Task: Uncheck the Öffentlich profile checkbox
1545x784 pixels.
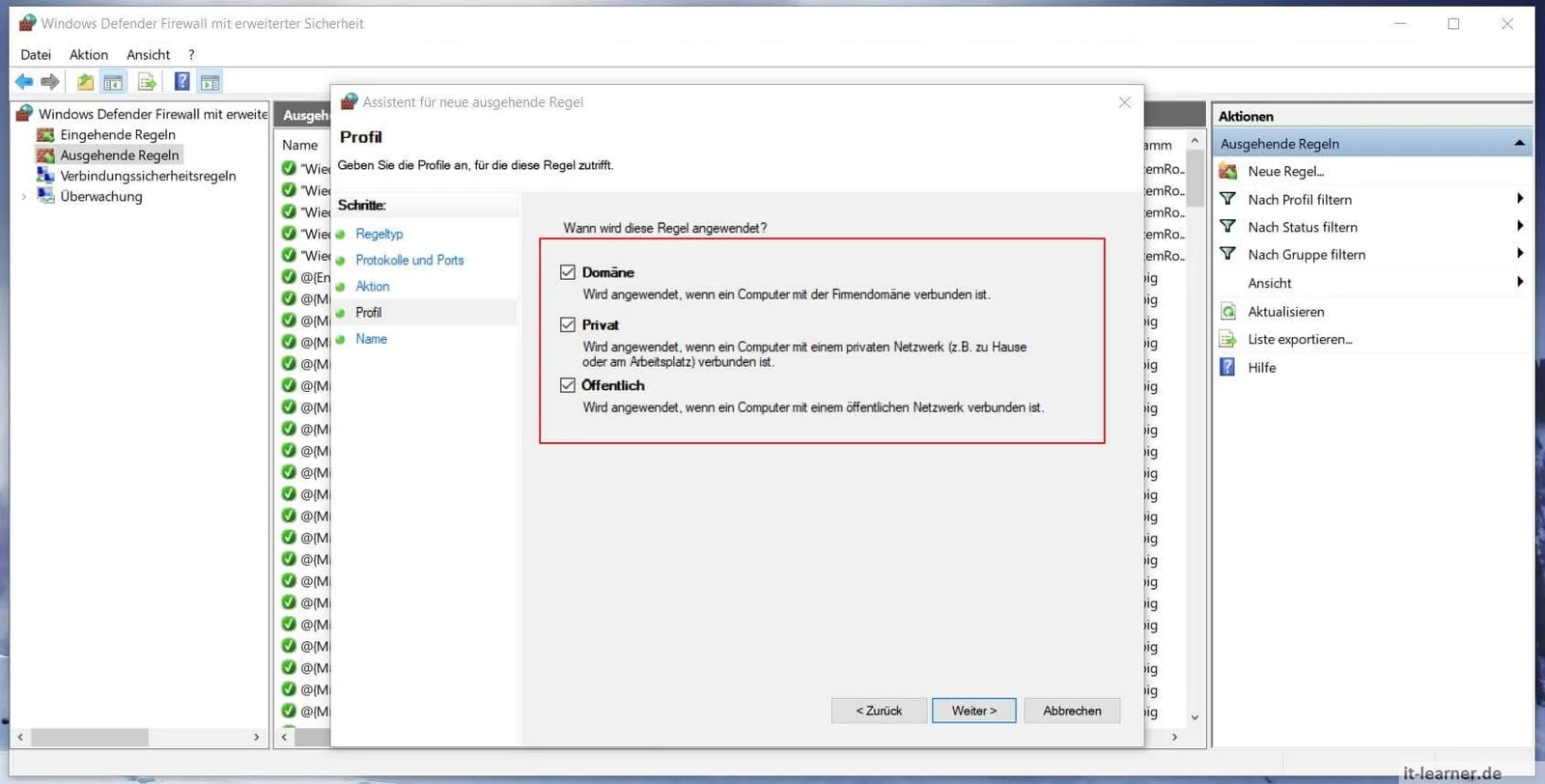Action: click(568, 385)
